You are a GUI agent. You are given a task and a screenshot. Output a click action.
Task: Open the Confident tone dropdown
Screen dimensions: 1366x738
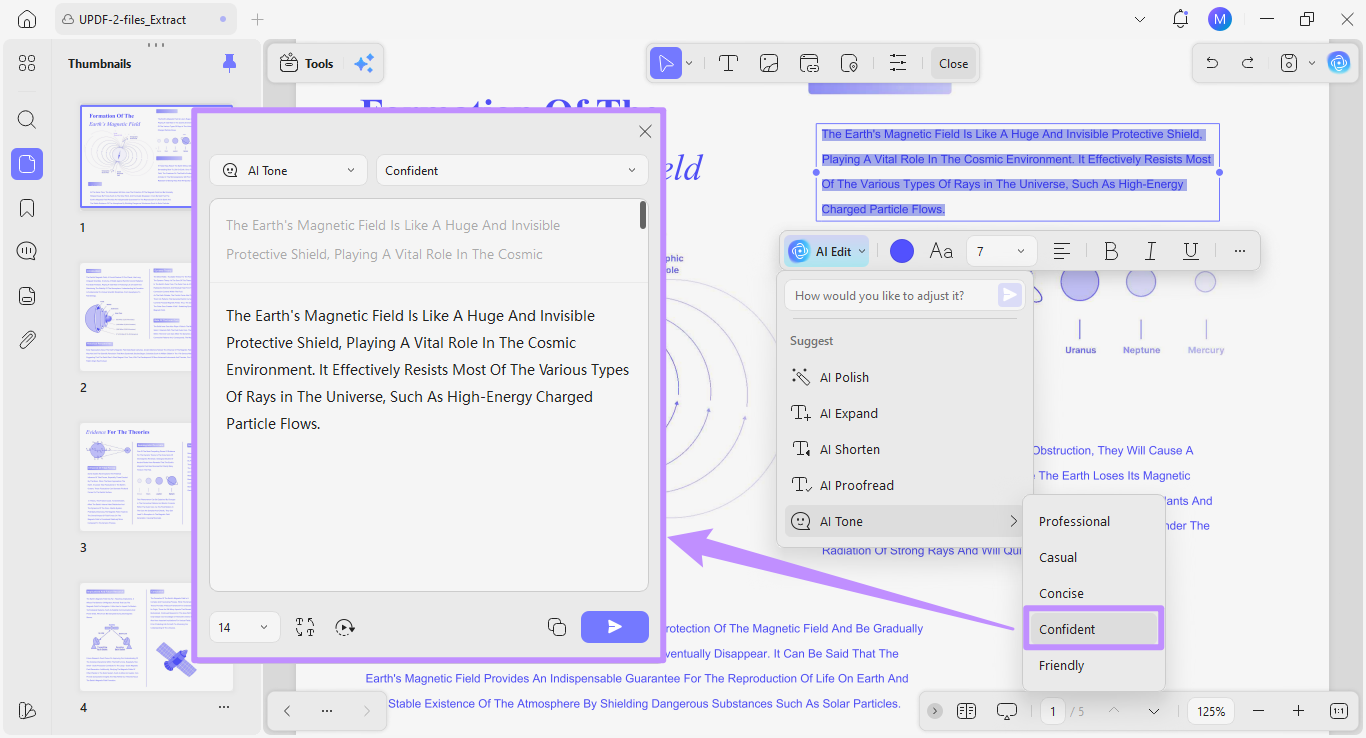coord(512,170)
